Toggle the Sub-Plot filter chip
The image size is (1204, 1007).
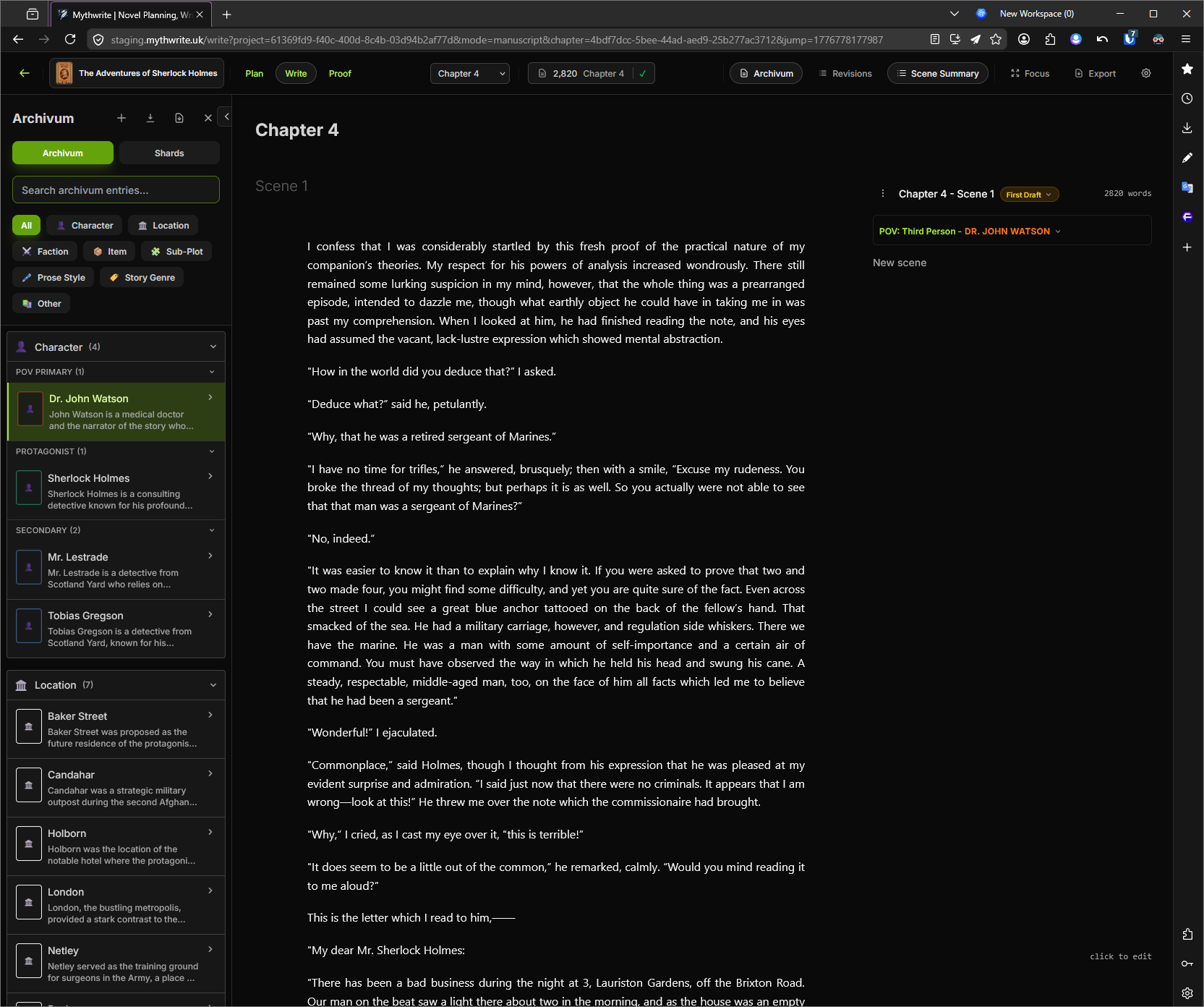(x=176, y=252)
